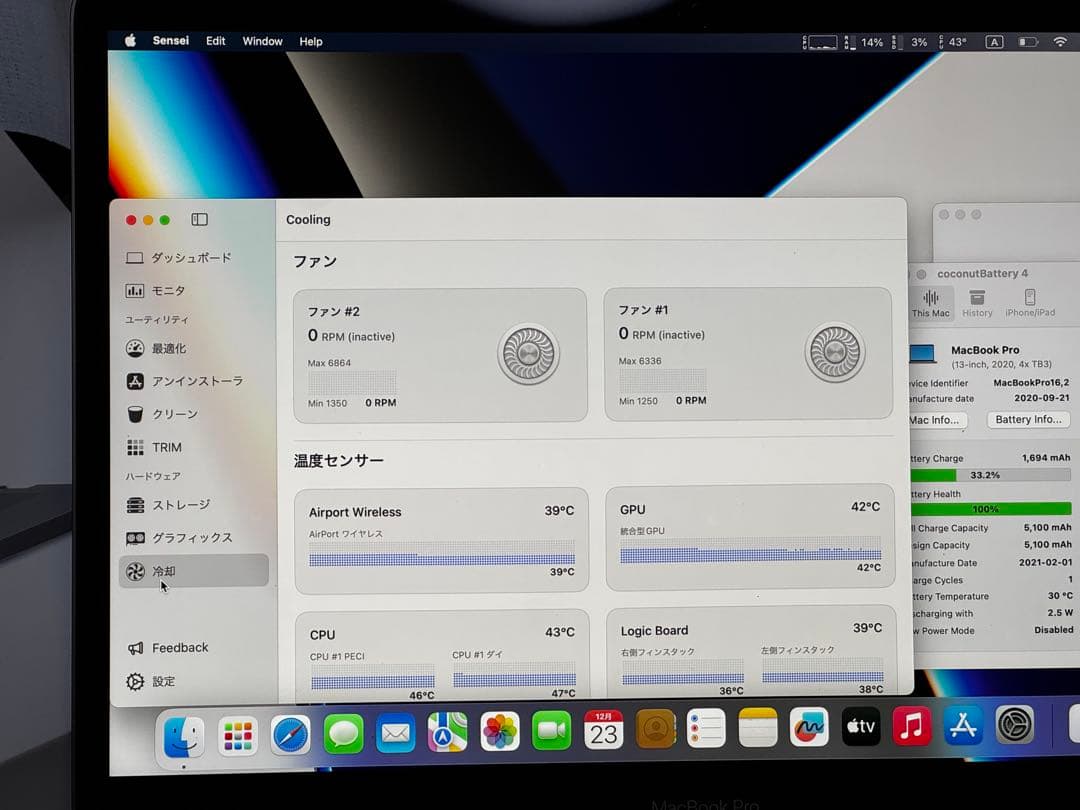This screenshot has width=1080, height=810.
Task: Open the Window menu in the menu bar
Action: 262,41
